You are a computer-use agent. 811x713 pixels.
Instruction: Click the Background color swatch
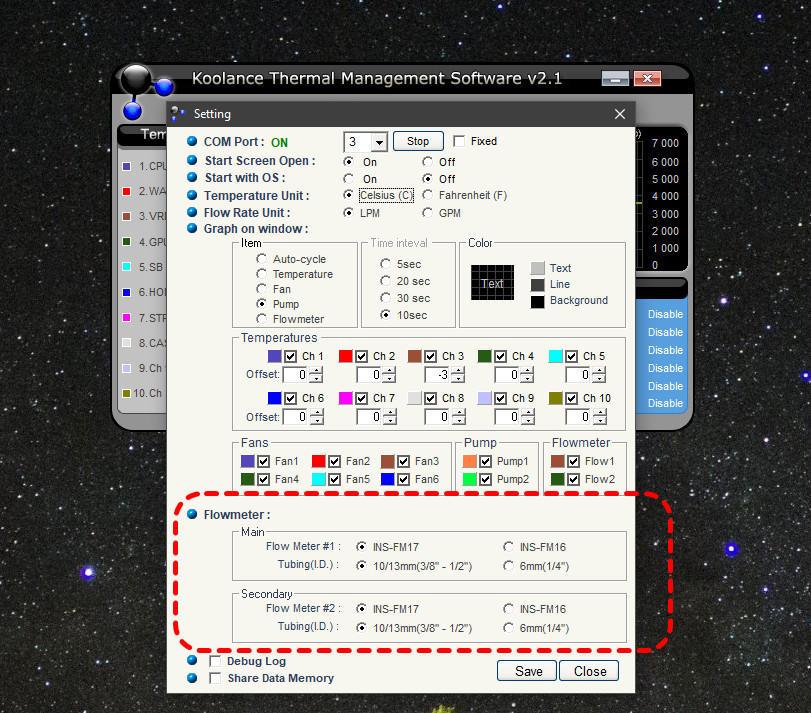(x=538, y=302)
